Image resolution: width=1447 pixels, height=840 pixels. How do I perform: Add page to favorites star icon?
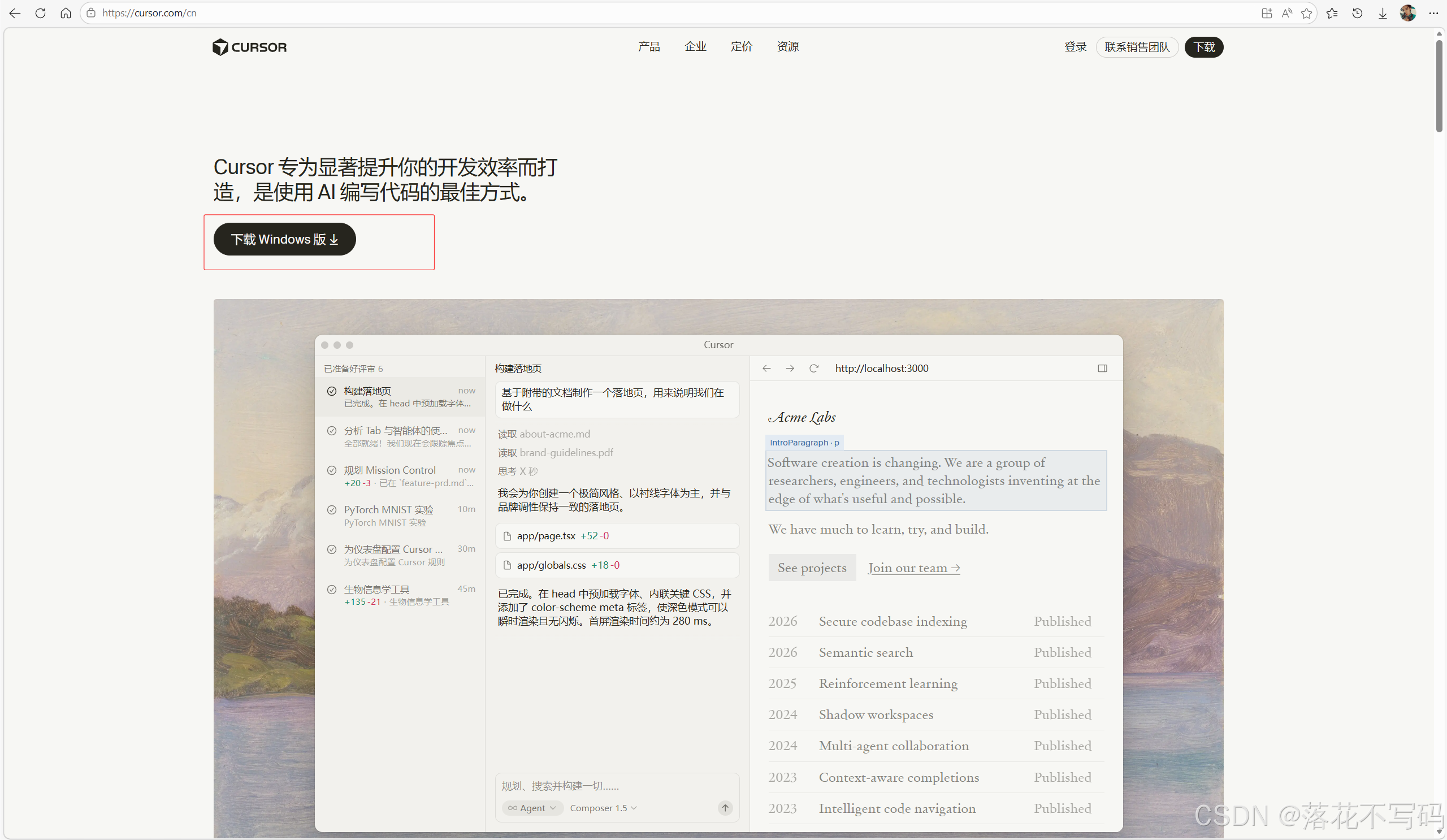click(x=1306, y=13)
